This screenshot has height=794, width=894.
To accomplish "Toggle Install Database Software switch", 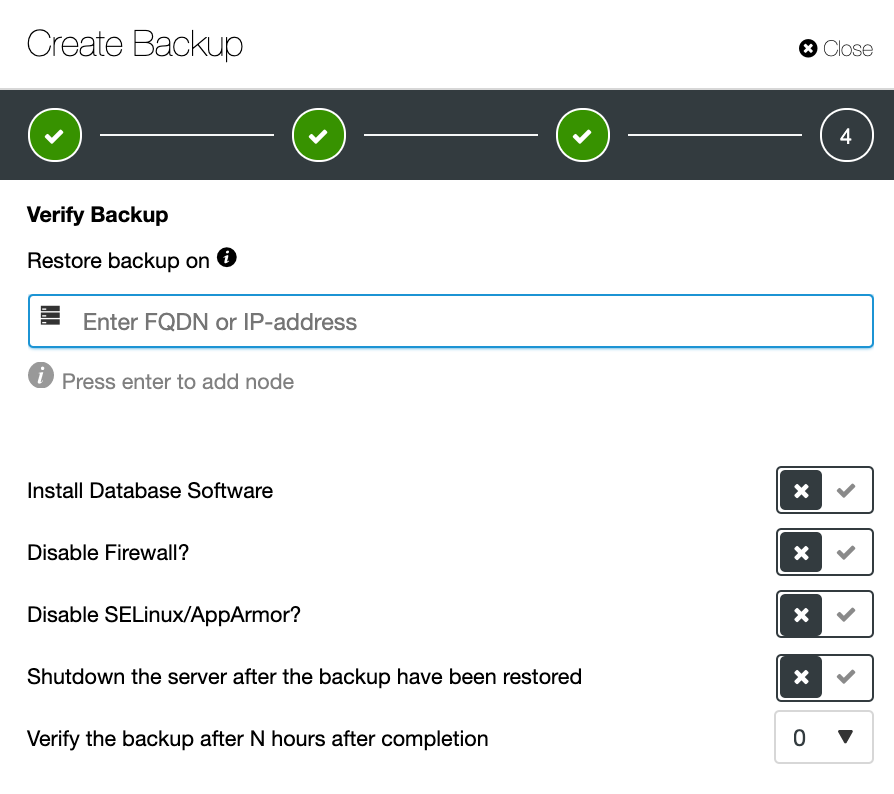I will (824, 490).
